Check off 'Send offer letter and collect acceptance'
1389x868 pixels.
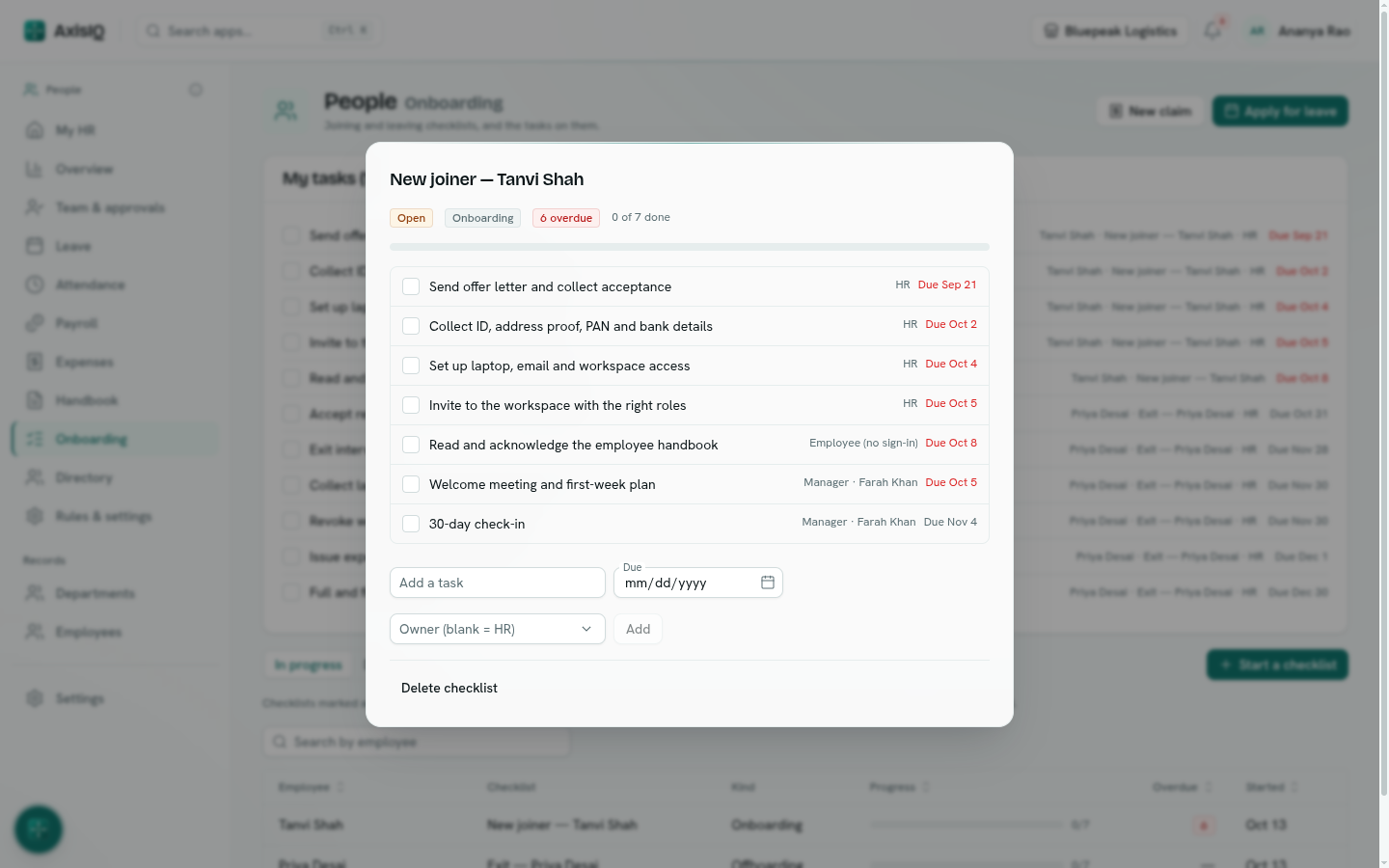411,286
